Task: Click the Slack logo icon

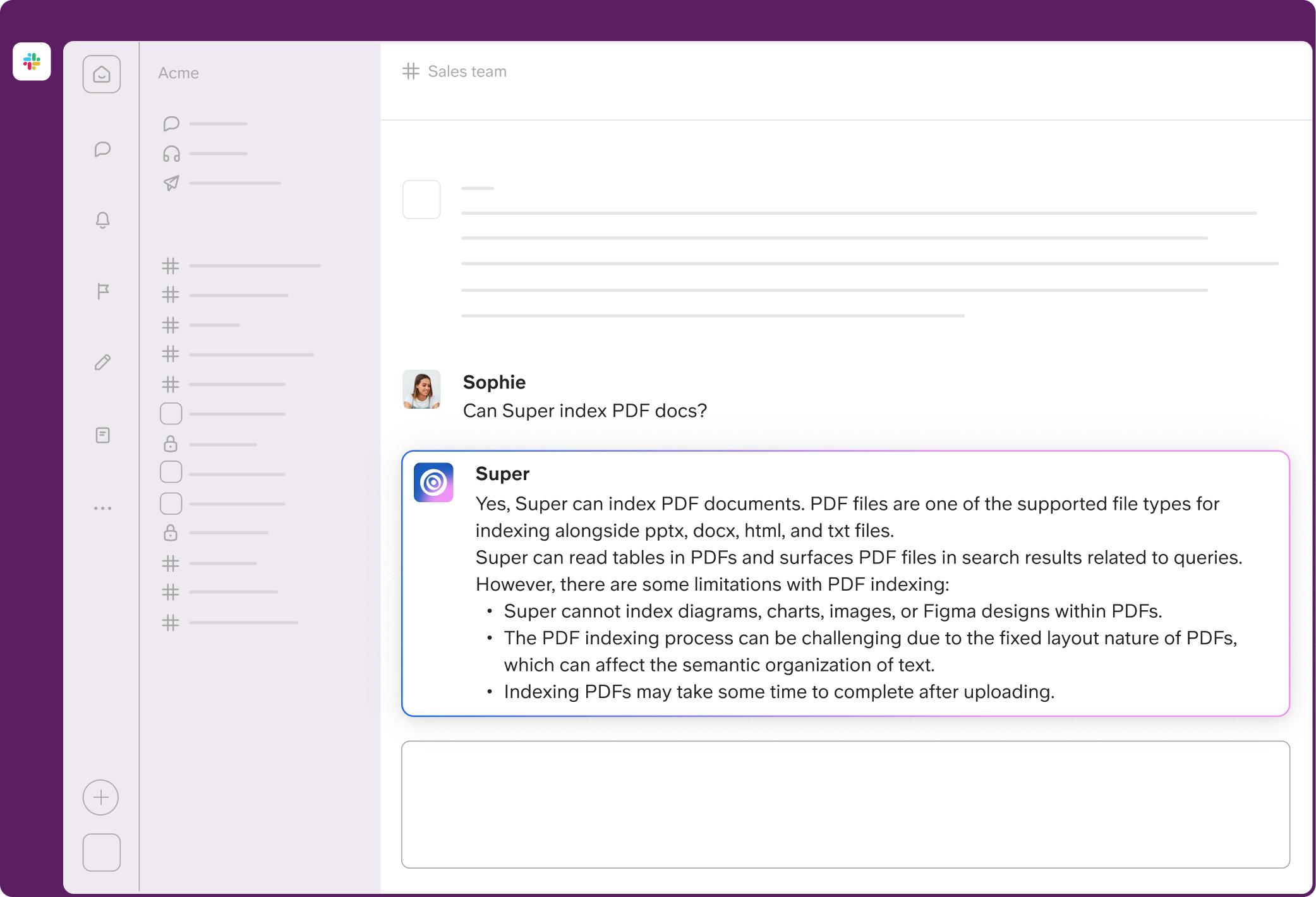Action: pyautogui.click(x=32, y=61)
